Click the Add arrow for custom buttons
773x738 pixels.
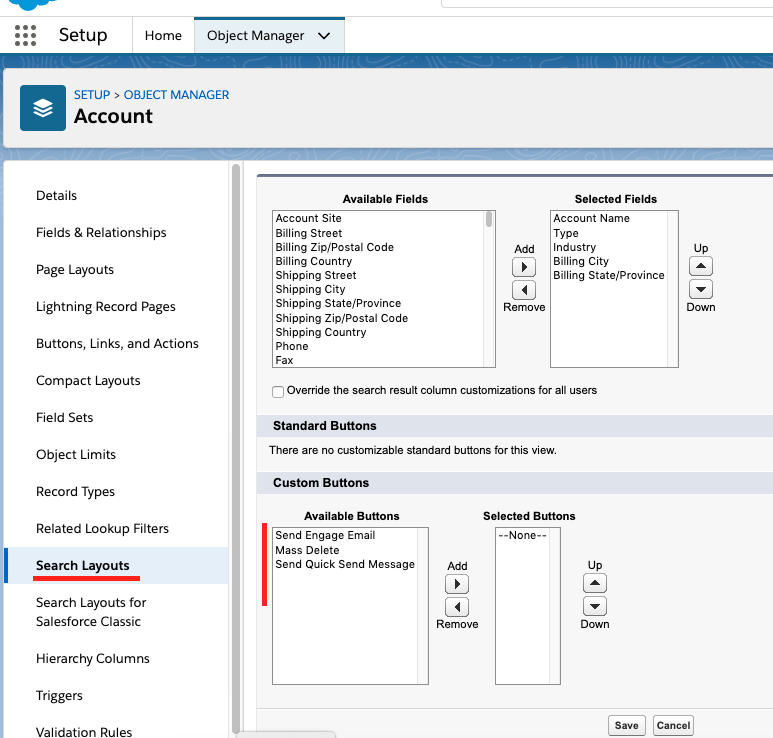(x=457, y=584)
